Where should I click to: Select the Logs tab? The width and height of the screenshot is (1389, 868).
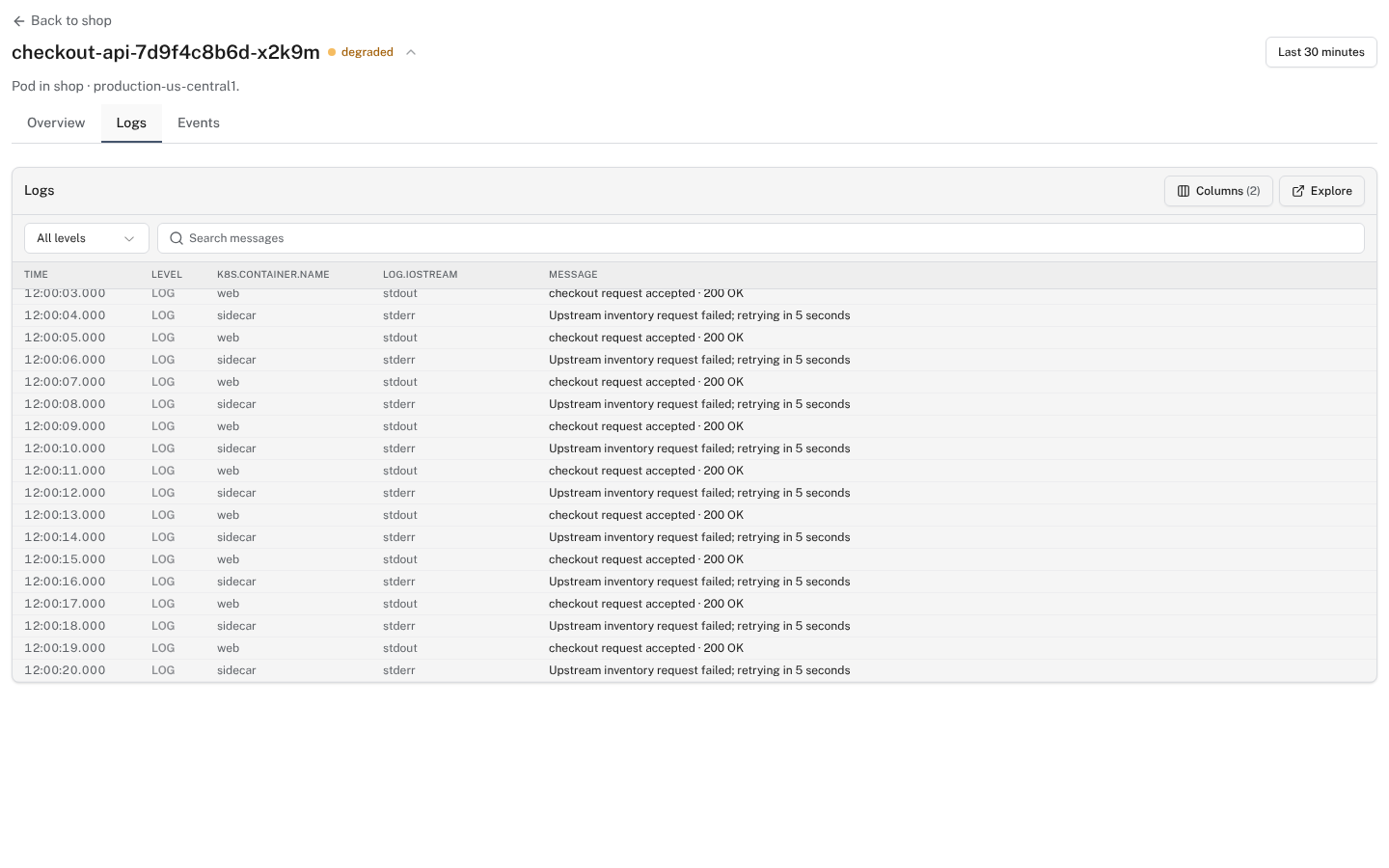pyautogui.click(x=131, y=123)
